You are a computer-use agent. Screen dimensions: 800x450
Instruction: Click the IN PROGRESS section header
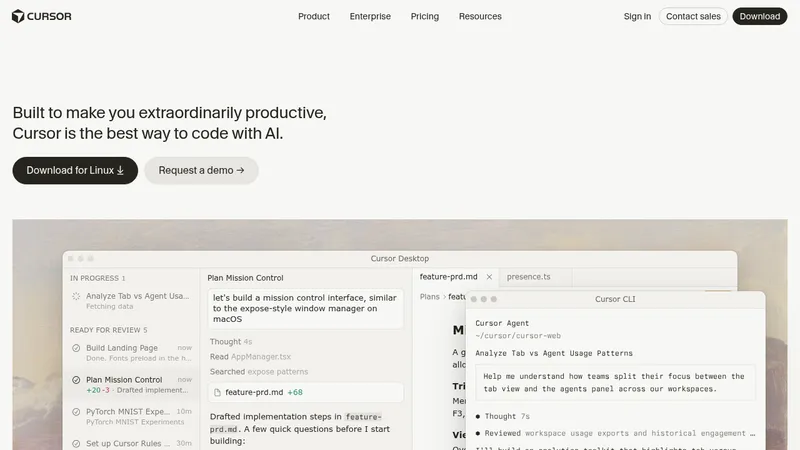click(x=97, y=278)
